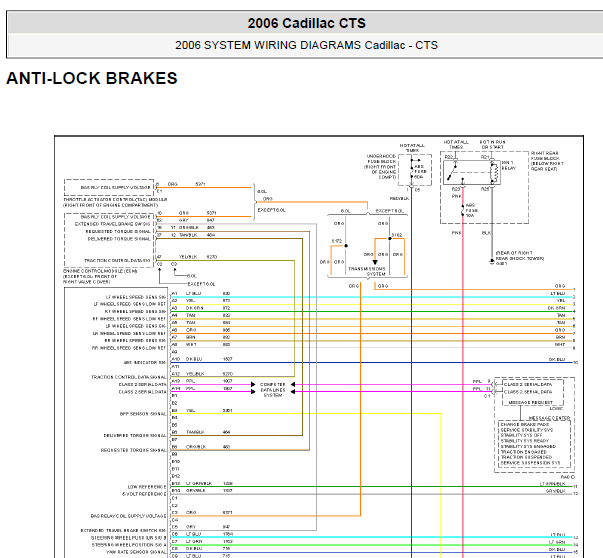Click the IGN 1 relay coil symbol
Screen dimensions: 603x558
(x=495, y=172)
